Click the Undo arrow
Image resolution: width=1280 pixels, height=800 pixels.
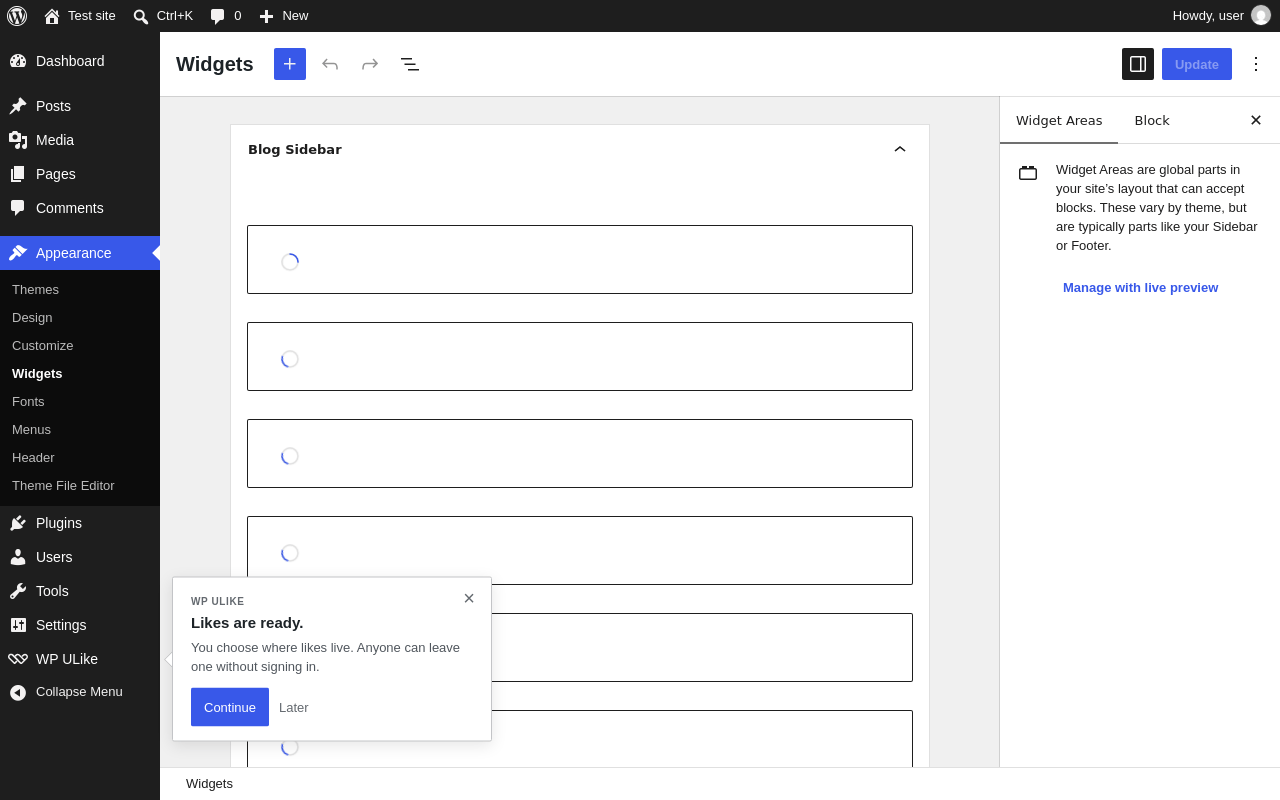pyautogui.click(x=330, y=64)
